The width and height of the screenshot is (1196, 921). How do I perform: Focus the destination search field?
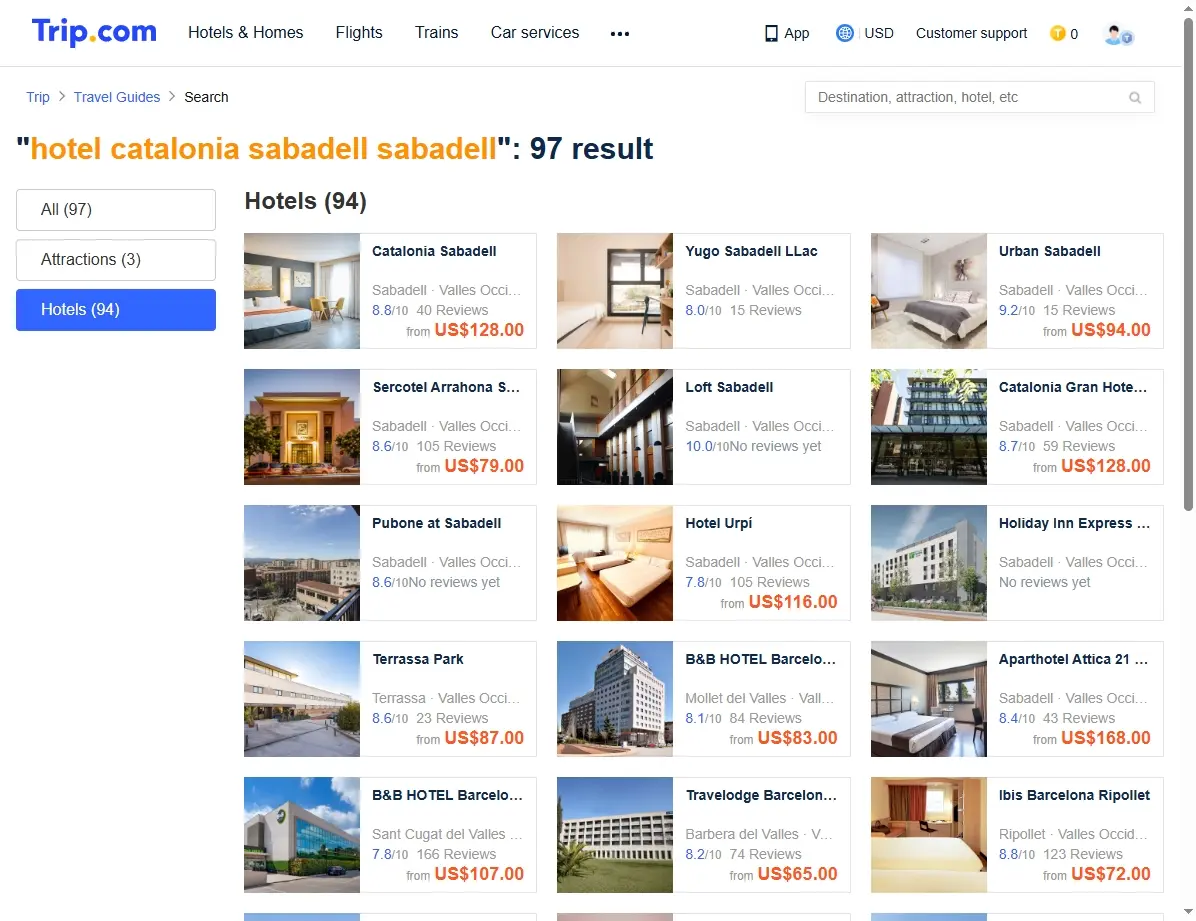click(x=979, y=97)
